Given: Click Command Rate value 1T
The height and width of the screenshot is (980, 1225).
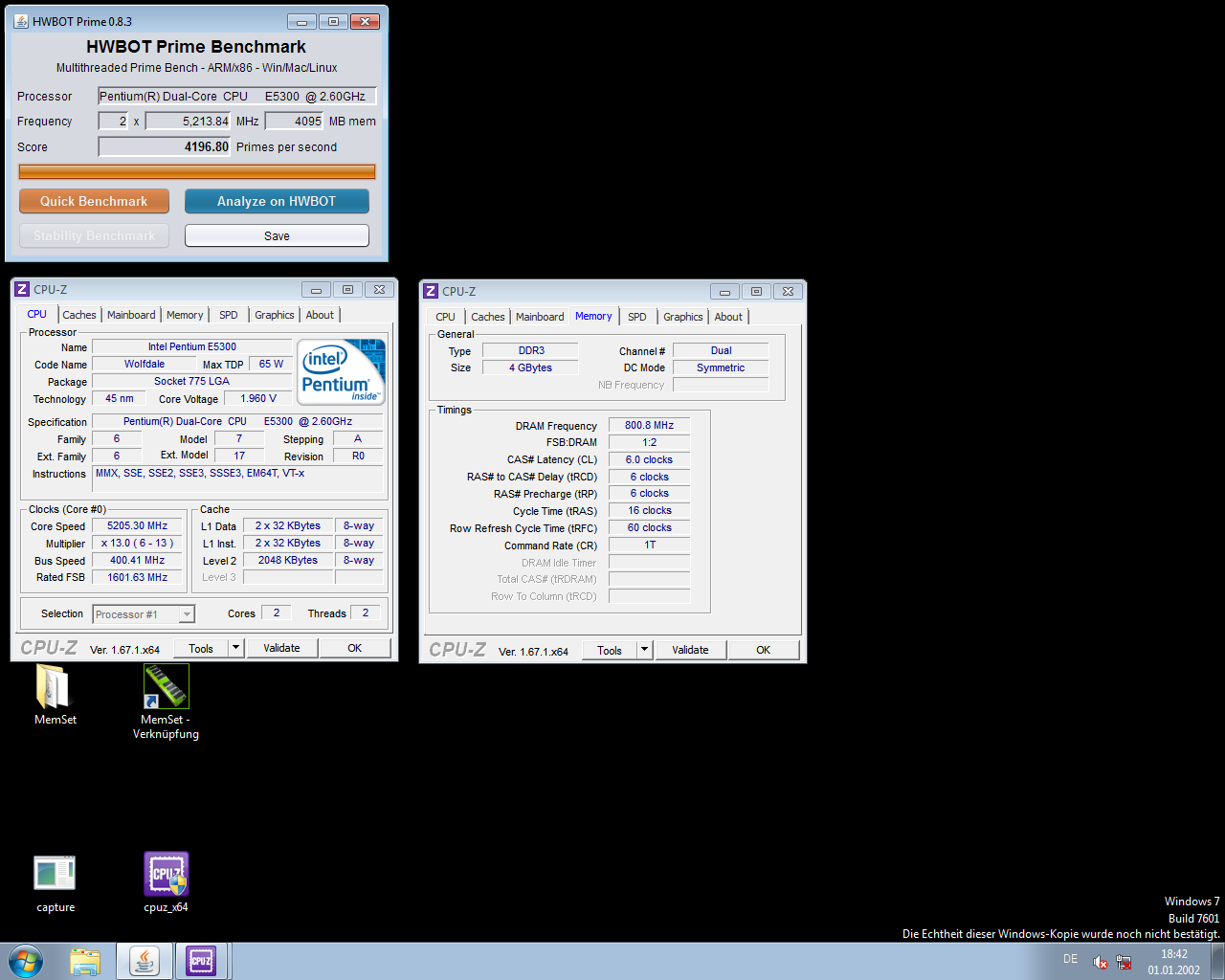Looking at the screenshot, I should [649, 545].
